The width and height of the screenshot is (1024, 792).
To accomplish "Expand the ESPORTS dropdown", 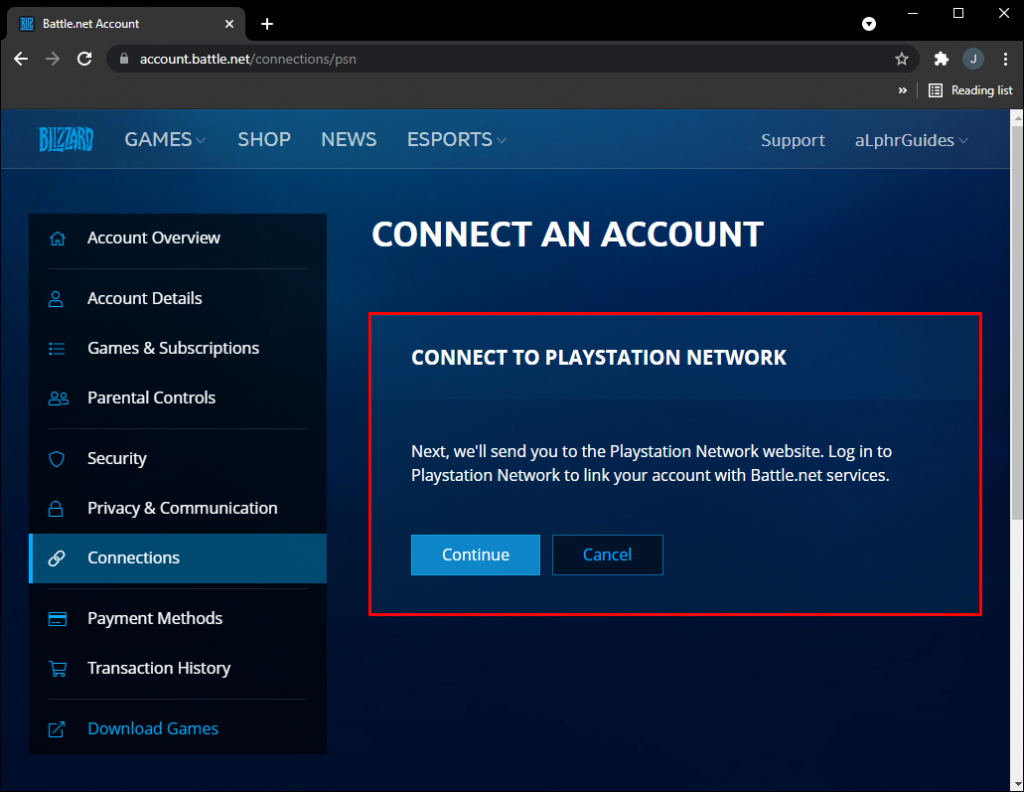I will [455, 139].
